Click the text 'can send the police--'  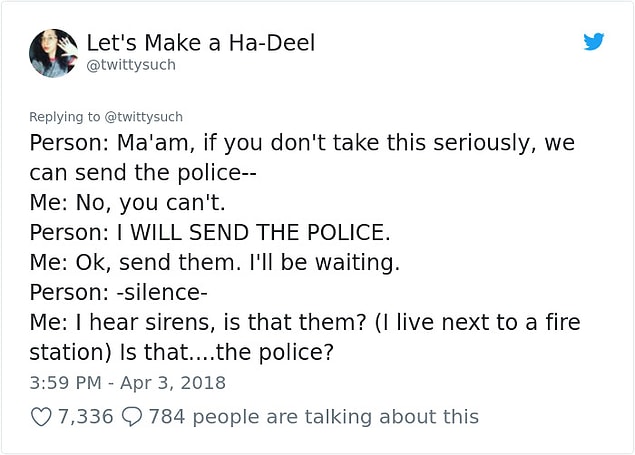(143, 173)
